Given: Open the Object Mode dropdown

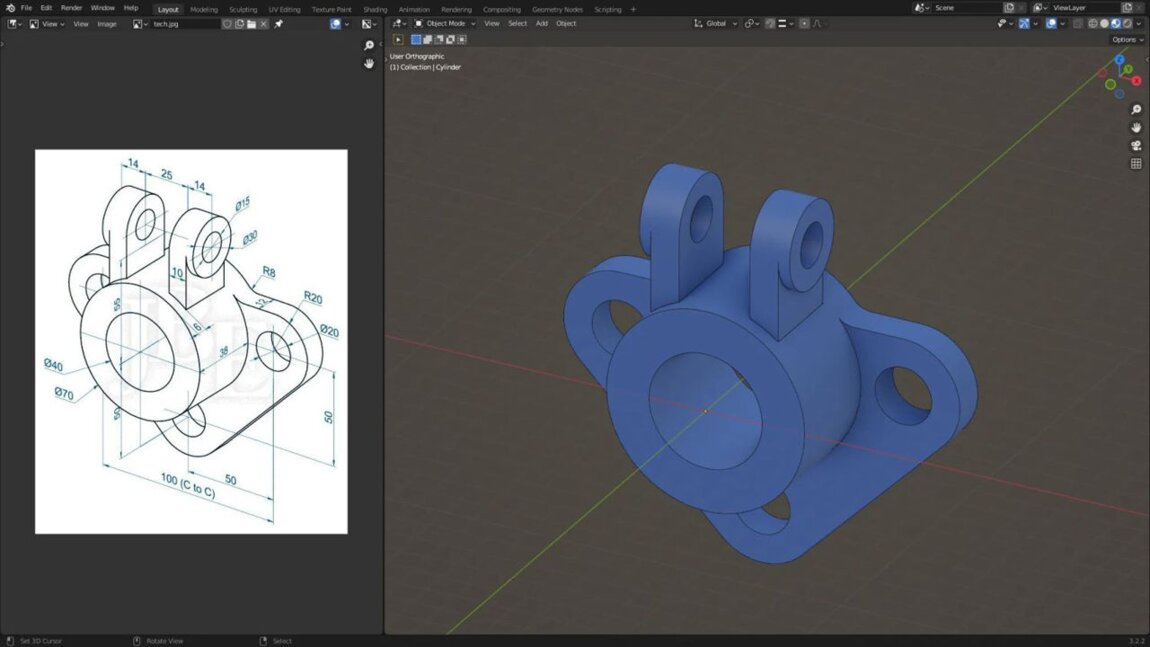Looking at the screenshot, I should point(445,24).
